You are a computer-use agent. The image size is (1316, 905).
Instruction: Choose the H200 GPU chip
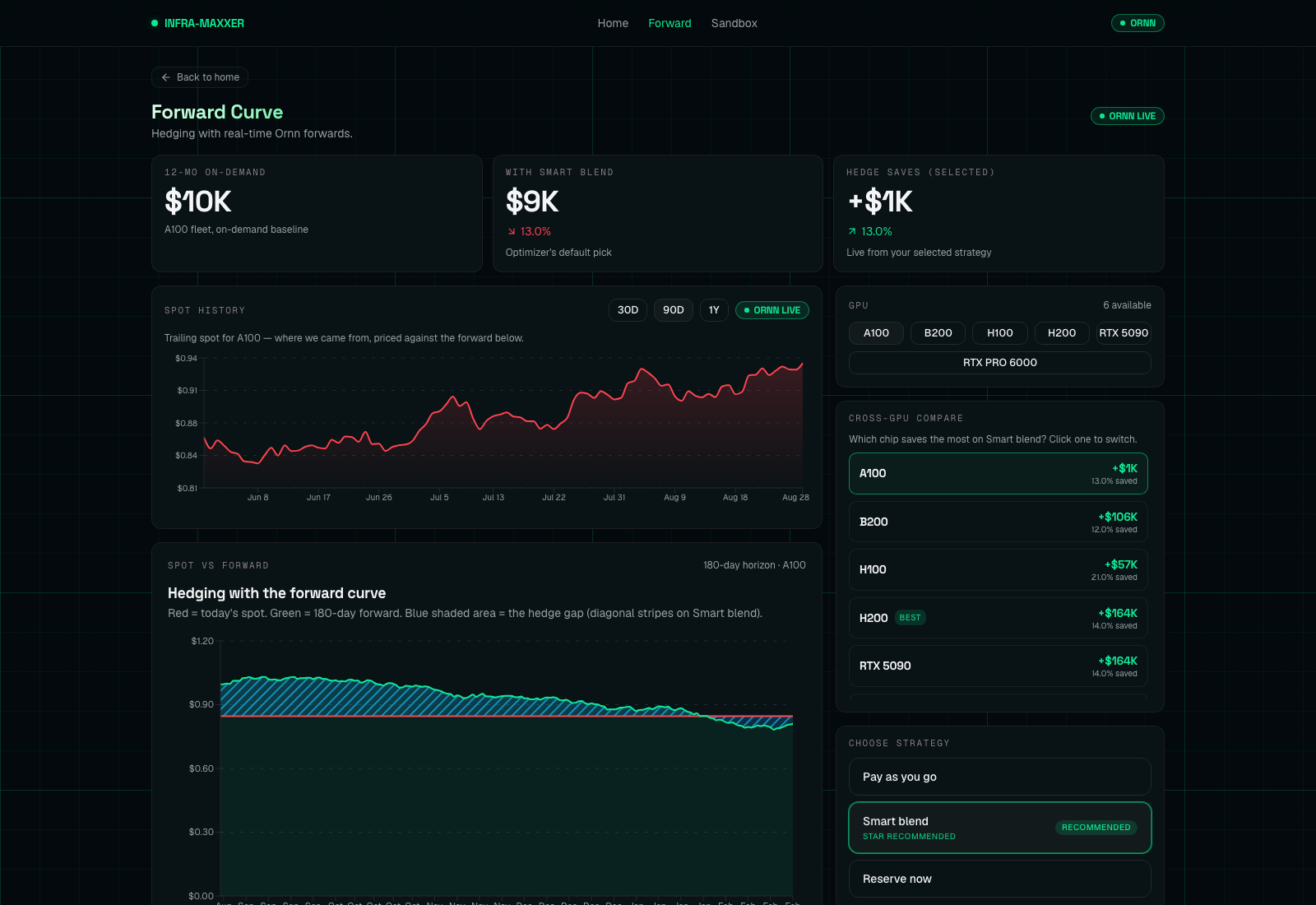click(x=1062, y=333)
